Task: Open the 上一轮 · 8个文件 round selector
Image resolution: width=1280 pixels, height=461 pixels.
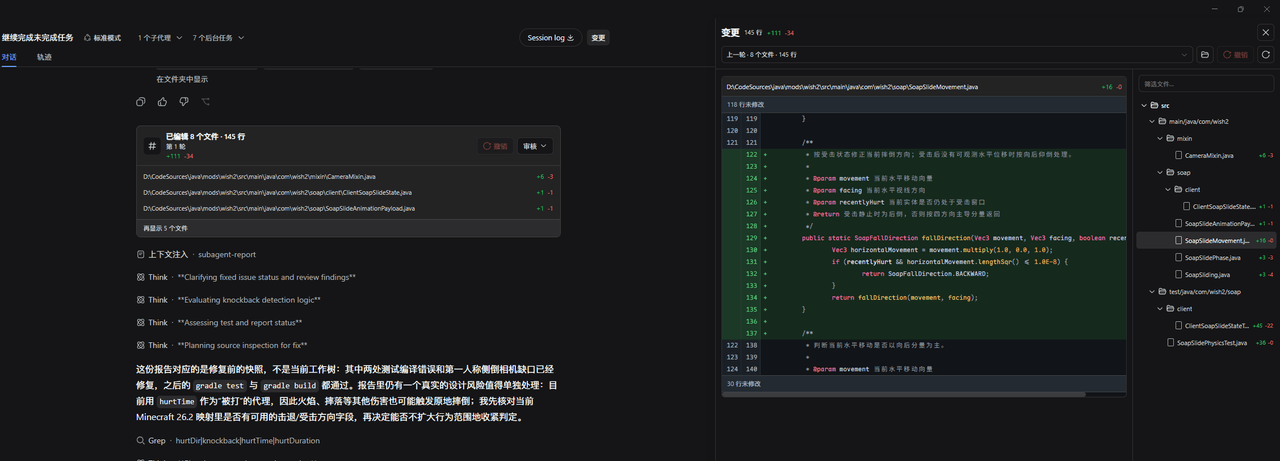Action: tap(955, 54)
